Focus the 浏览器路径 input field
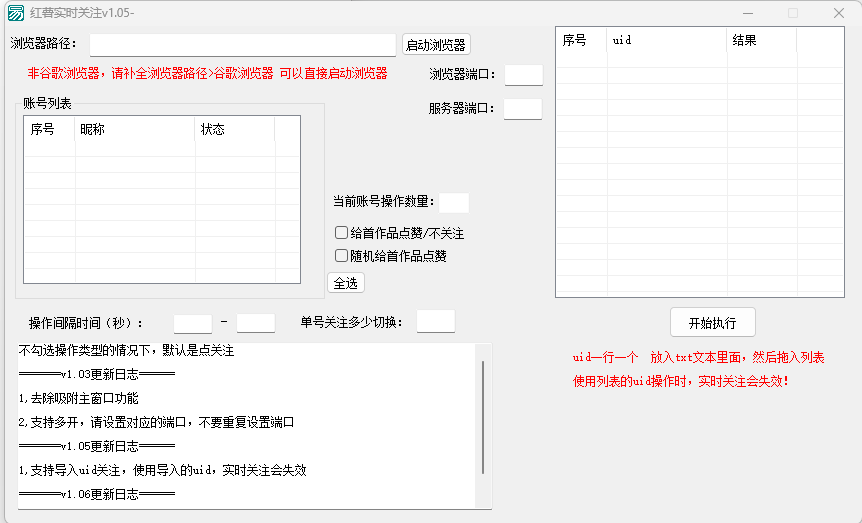The height and width of the screenshot is (523, 862). [x=243, y=45]
